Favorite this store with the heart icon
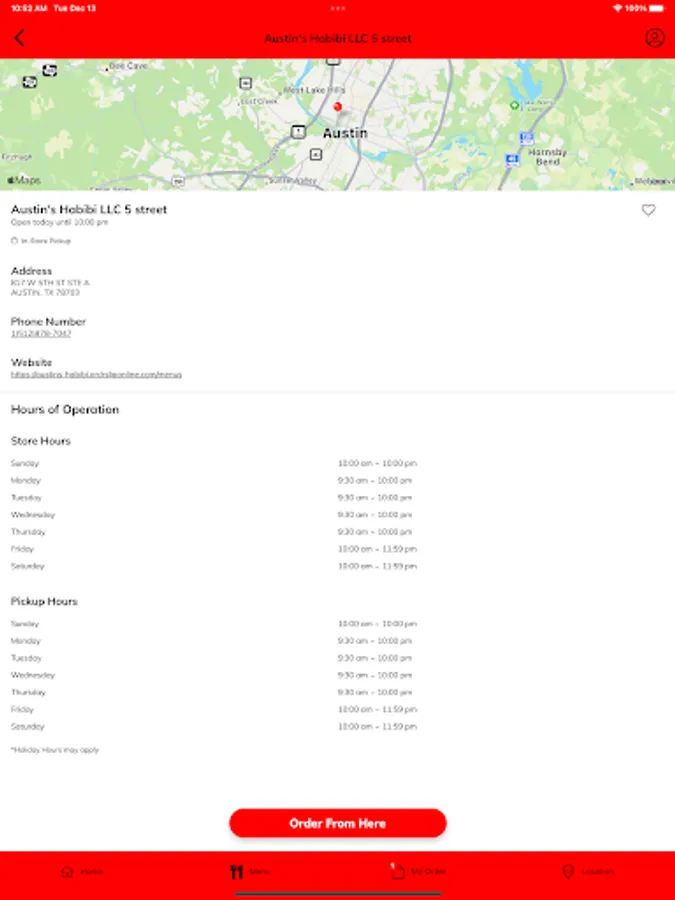The image size is (675, 900). [648, 210]
